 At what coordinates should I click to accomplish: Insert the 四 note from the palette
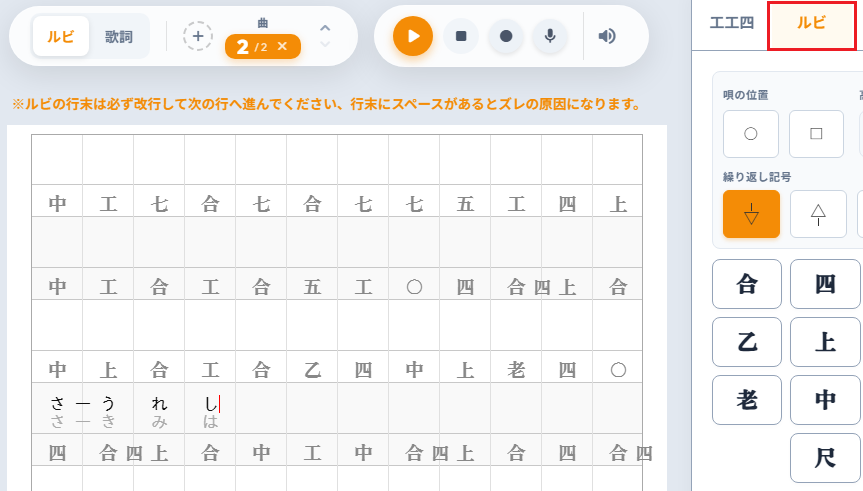825,284
